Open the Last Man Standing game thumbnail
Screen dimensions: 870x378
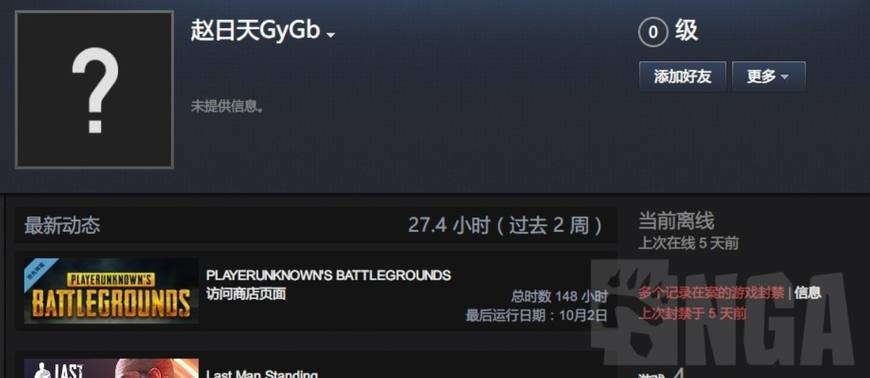[111, 369]
